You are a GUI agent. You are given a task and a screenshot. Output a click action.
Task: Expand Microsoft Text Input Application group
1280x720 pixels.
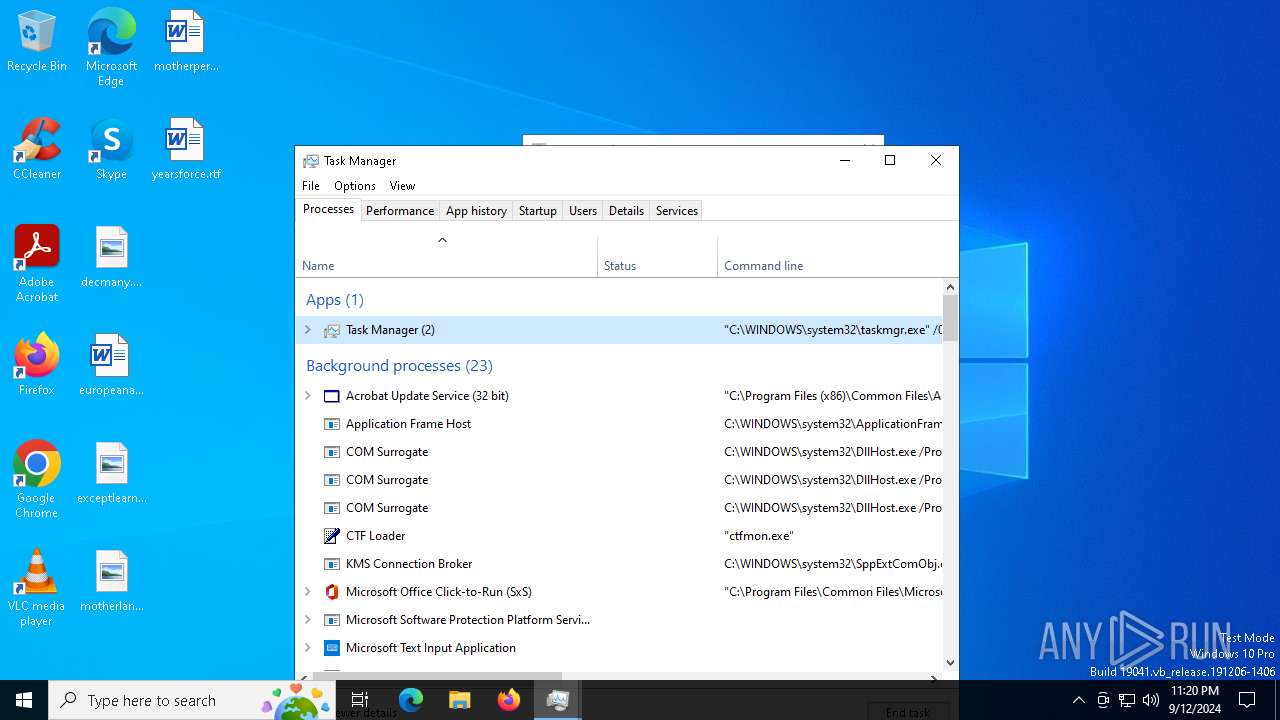pyautogui.click(x=308, y=648)
